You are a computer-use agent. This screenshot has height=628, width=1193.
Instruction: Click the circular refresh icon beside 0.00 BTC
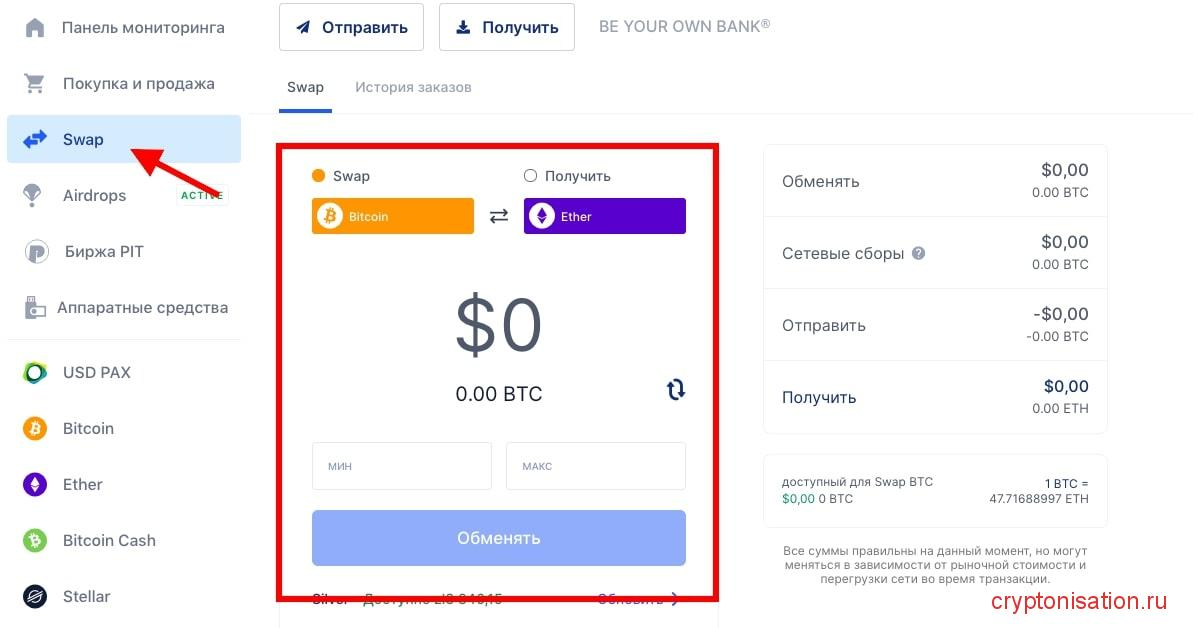[x=676, y=389]
